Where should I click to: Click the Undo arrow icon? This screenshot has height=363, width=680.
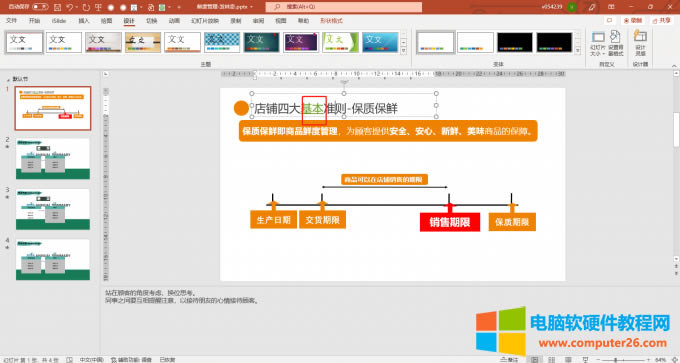(x=70, y=7)
